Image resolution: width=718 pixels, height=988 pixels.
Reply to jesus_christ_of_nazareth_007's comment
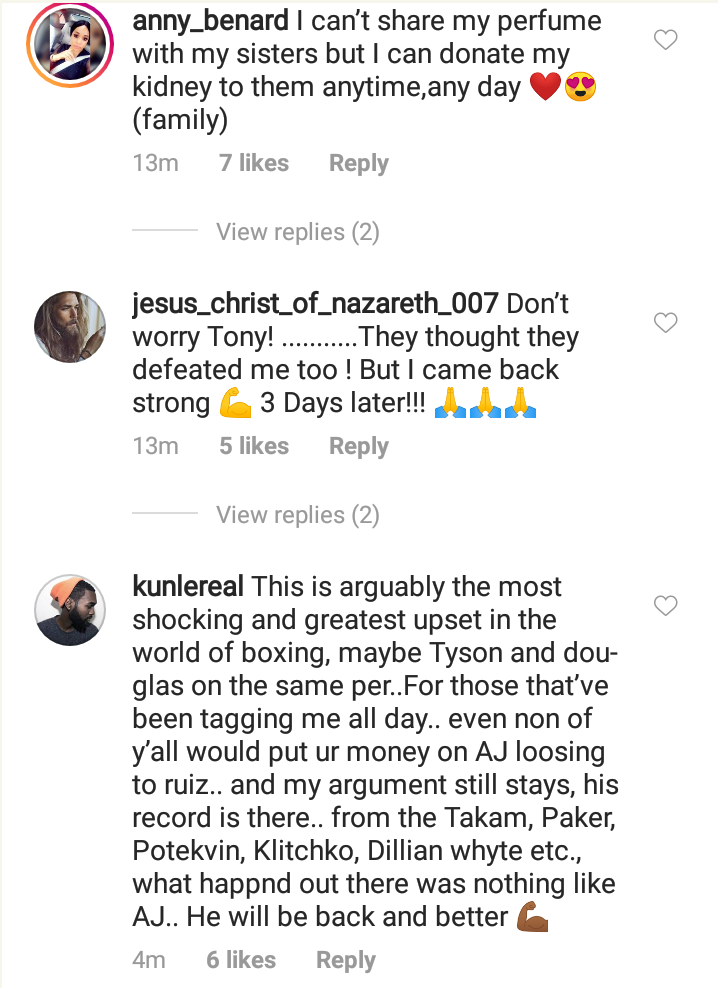358,447
